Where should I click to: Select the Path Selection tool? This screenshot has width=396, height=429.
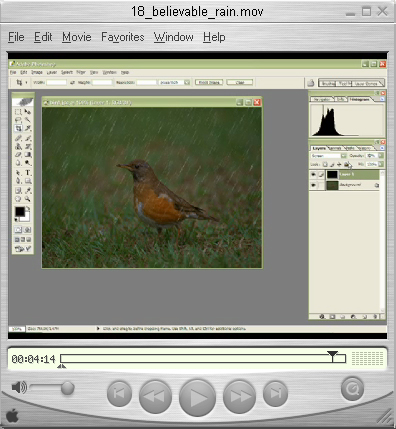click(x=18, y=173)
